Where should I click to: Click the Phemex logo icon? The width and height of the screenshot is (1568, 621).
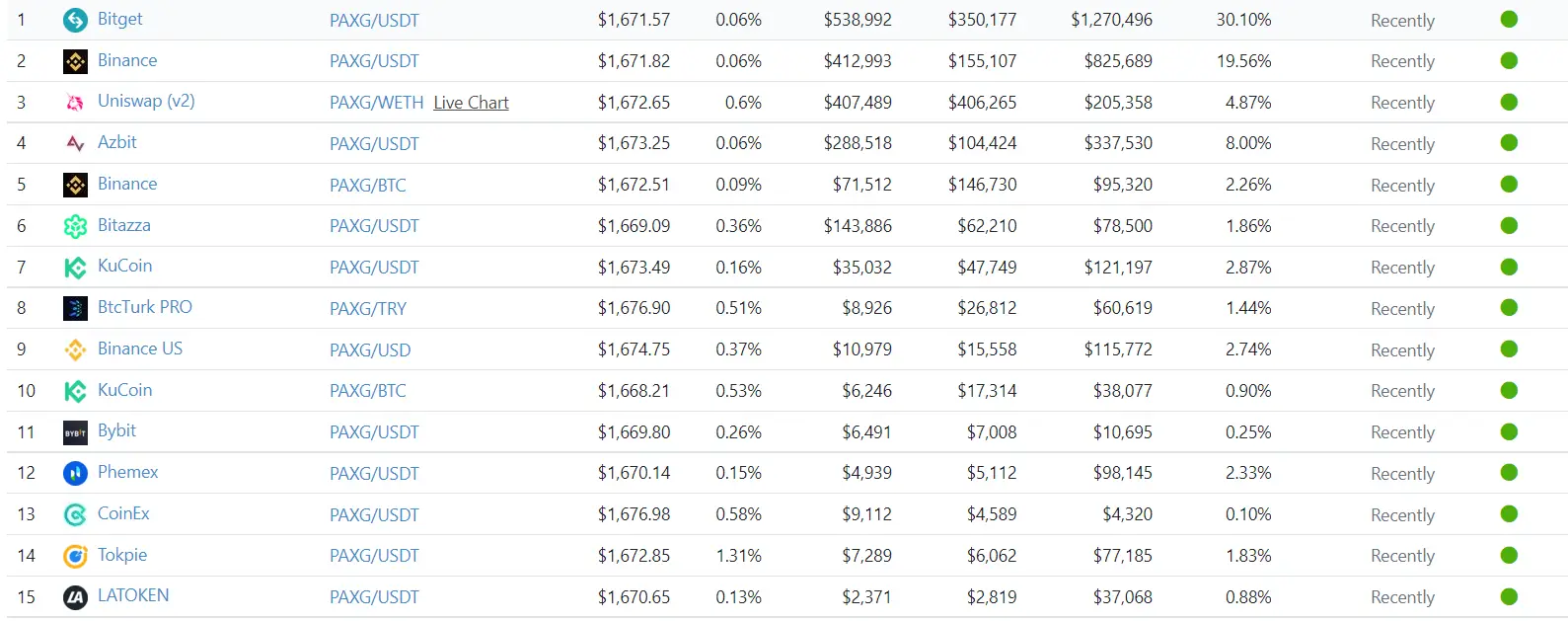[x=75, y=473]
